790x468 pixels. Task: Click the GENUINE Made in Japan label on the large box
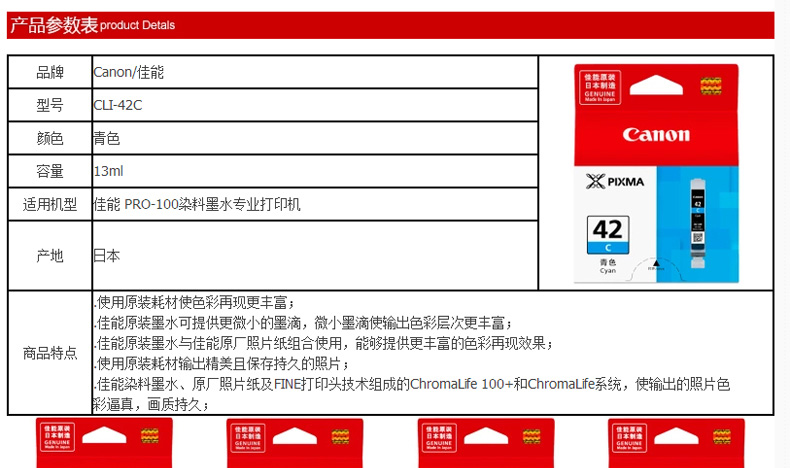600,87
